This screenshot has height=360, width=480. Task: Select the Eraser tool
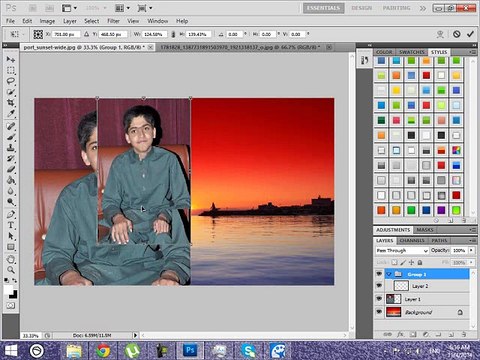click(11, 169)
